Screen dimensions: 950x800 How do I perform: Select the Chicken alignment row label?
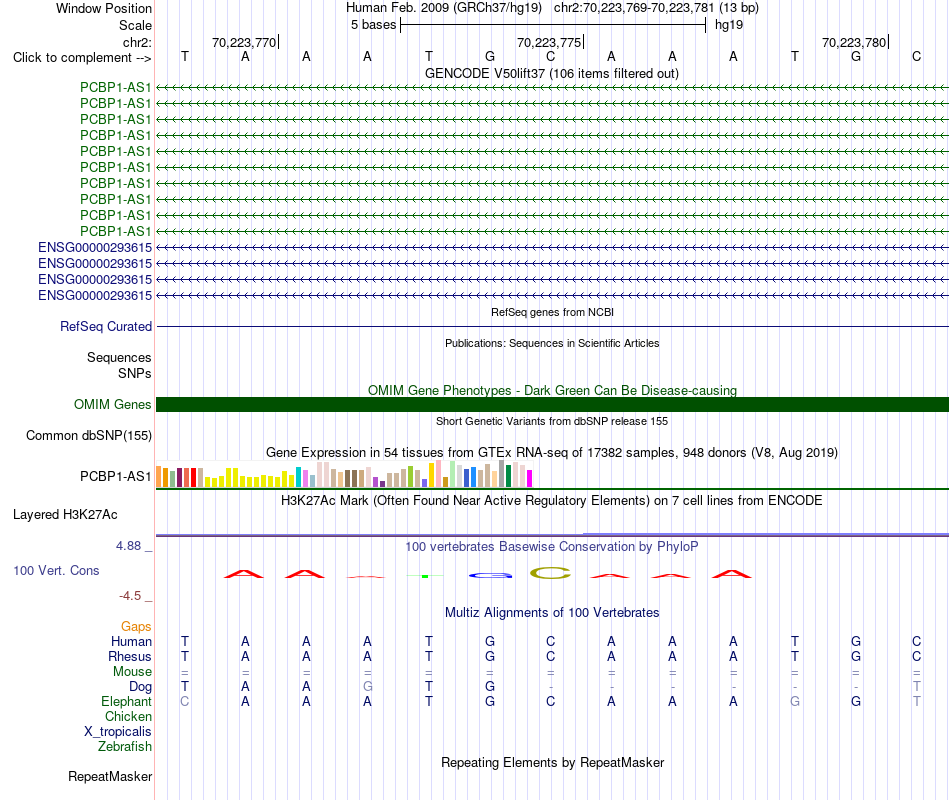tap(128, 716)
